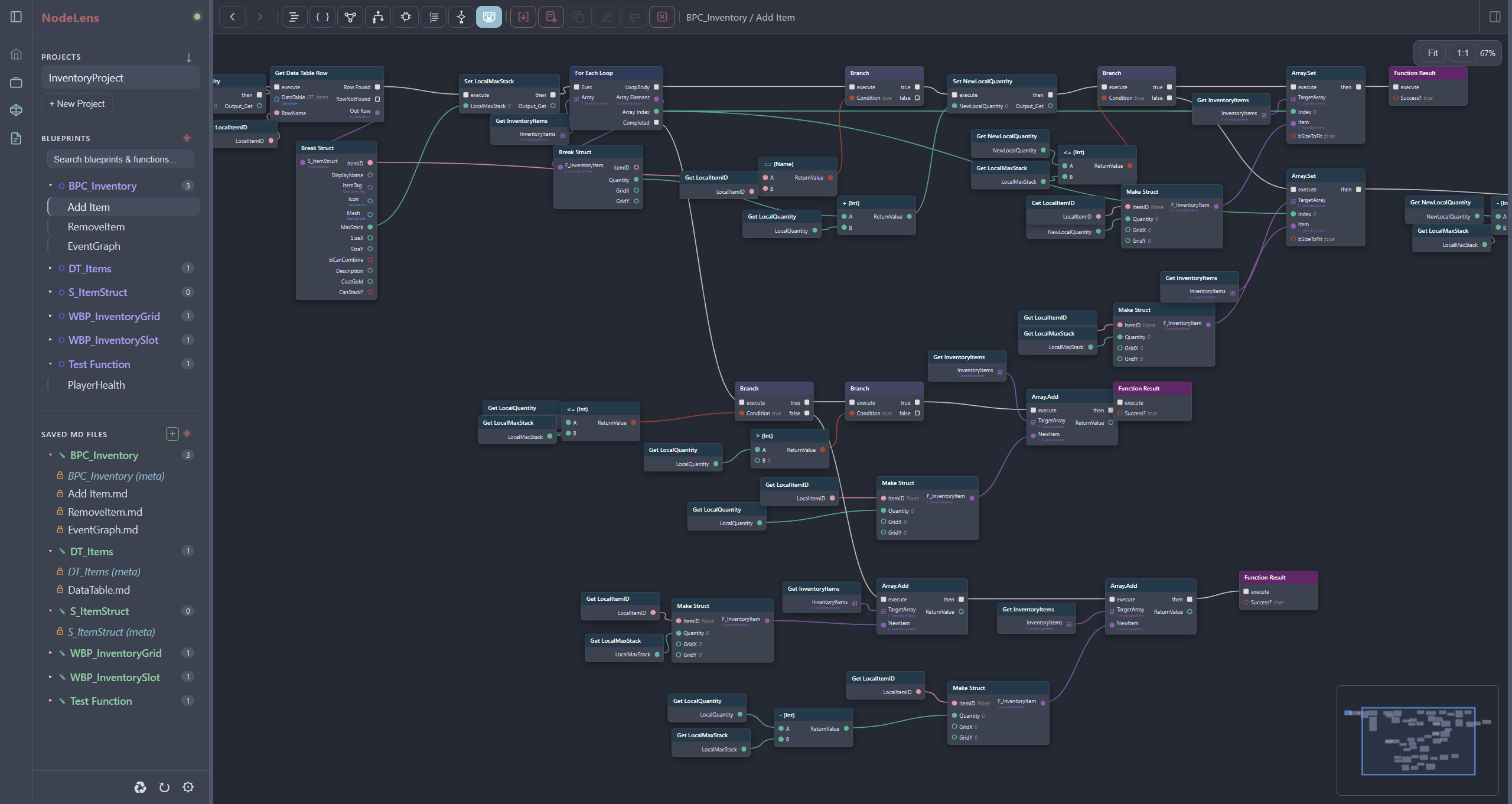Open the 3D cube blueprints icon
This screenshot has height=804, width=1512.
coord(17,110)
